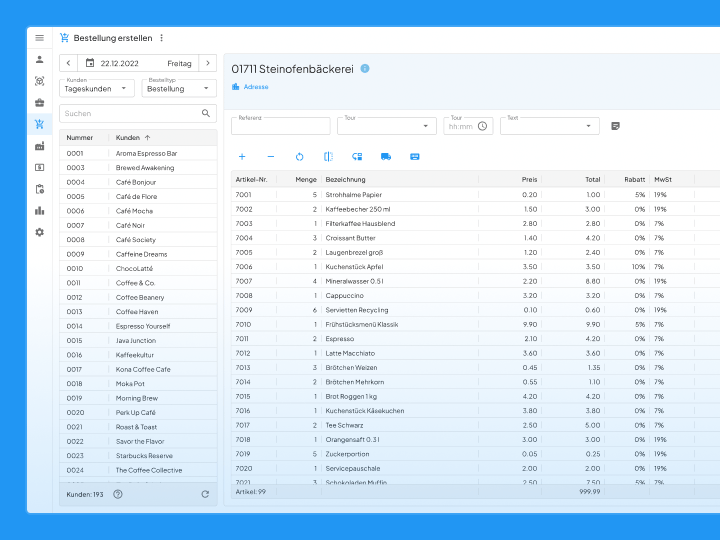Click the Adresse link
This screenshot has width=720, height=540.
pos(256,87)
